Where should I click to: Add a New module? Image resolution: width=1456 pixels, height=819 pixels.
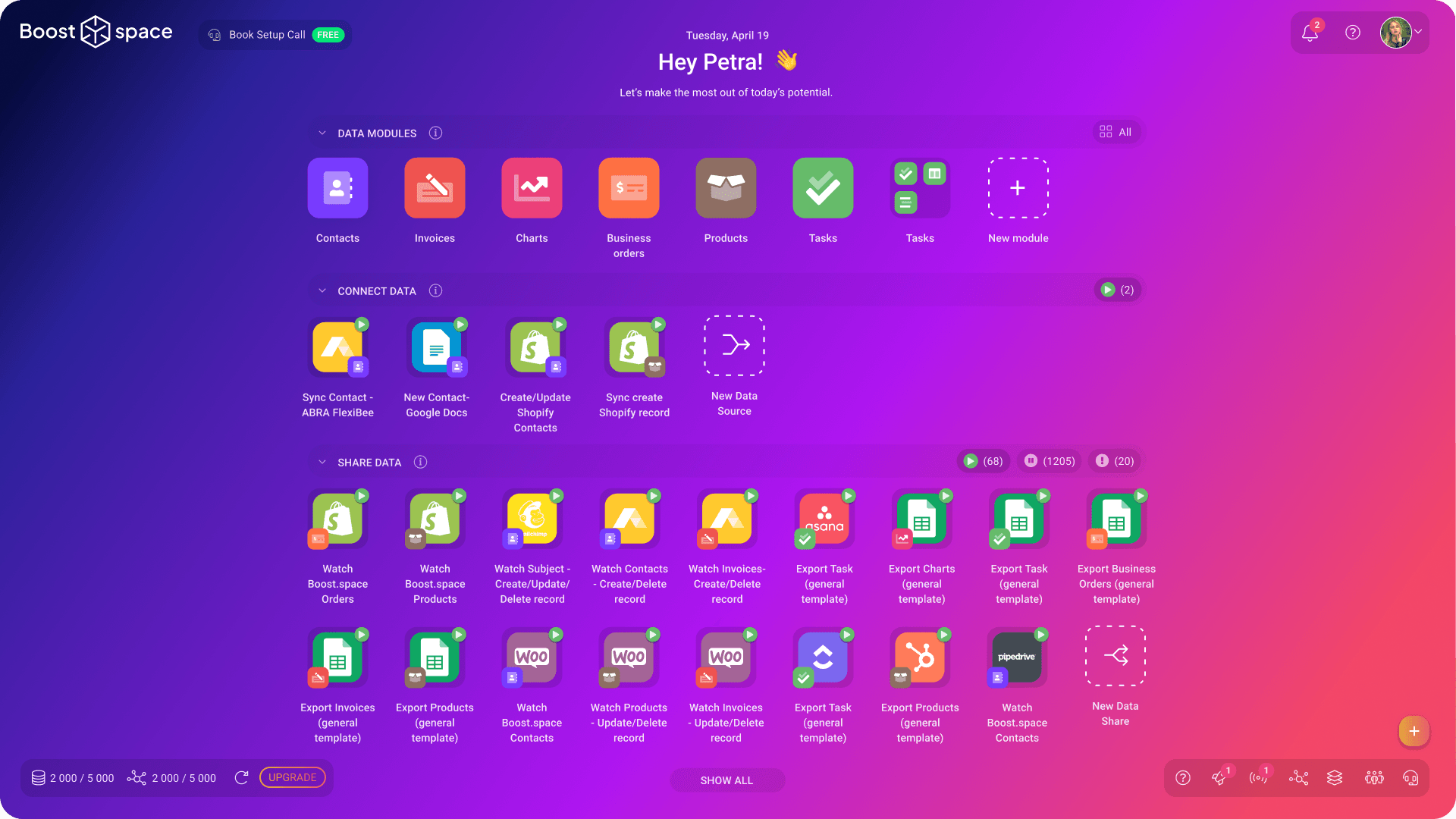(1018, 188)
